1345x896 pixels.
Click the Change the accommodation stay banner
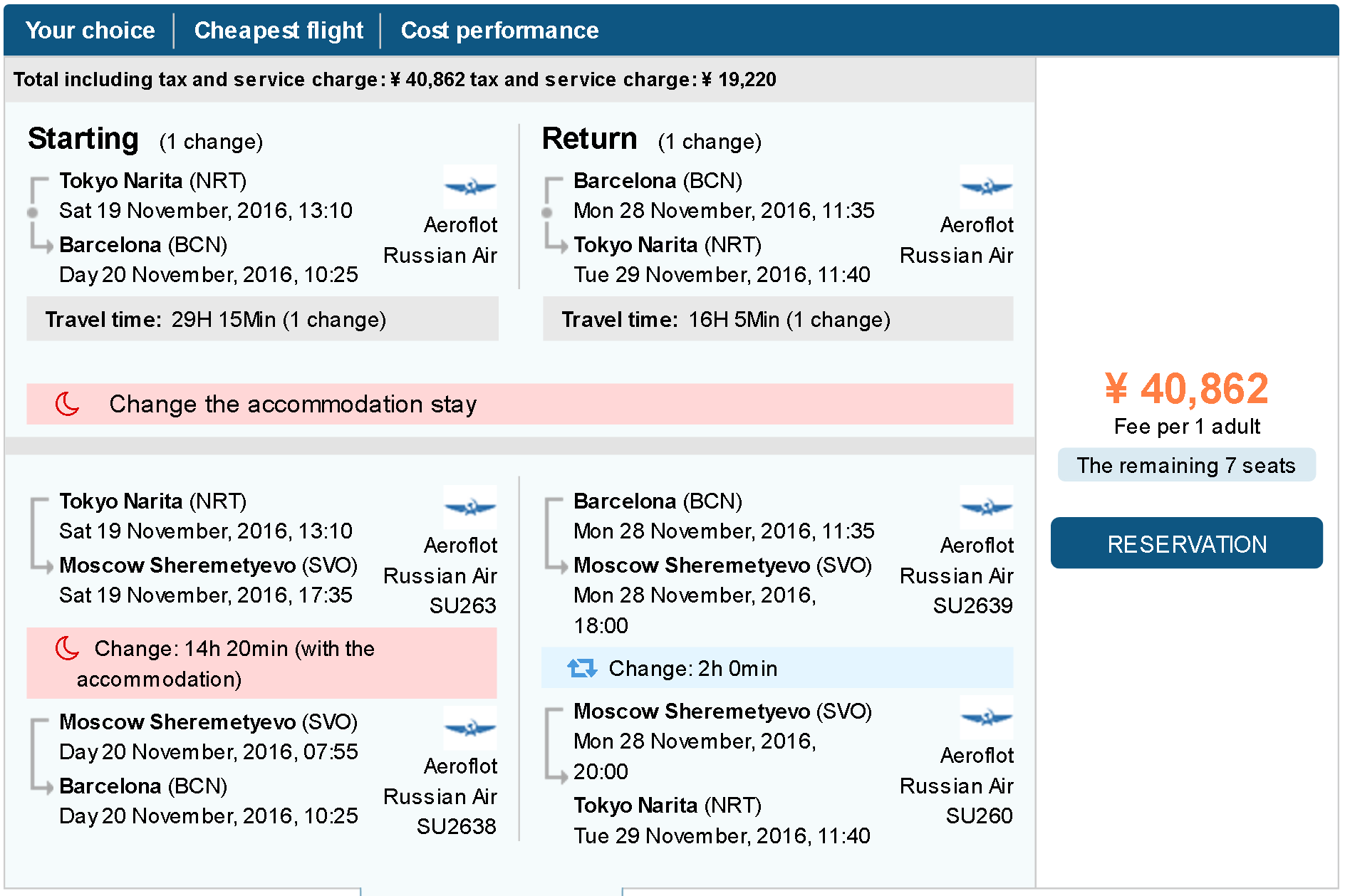click(x=520, y=404)
